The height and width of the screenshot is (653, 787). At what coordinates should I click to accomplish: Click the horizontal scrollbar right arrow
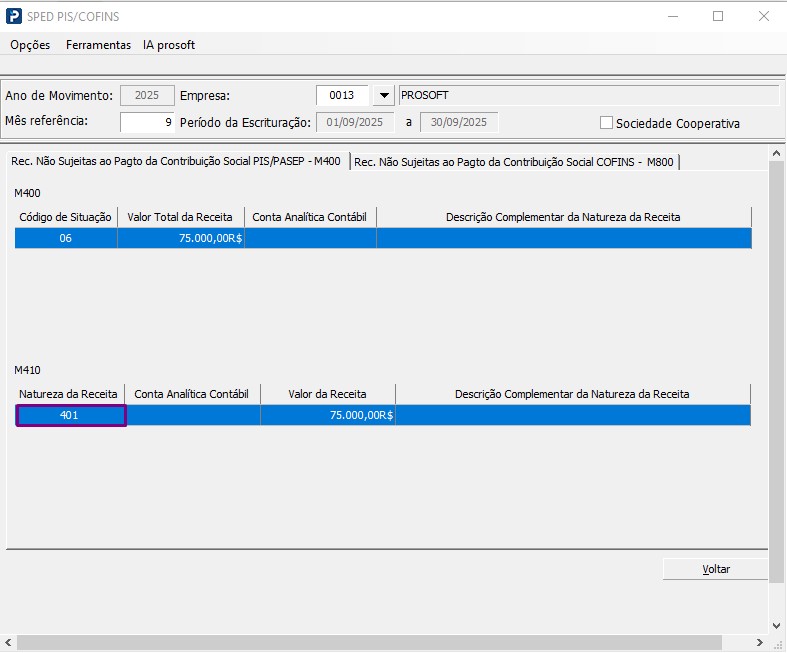tap(760, 640)
